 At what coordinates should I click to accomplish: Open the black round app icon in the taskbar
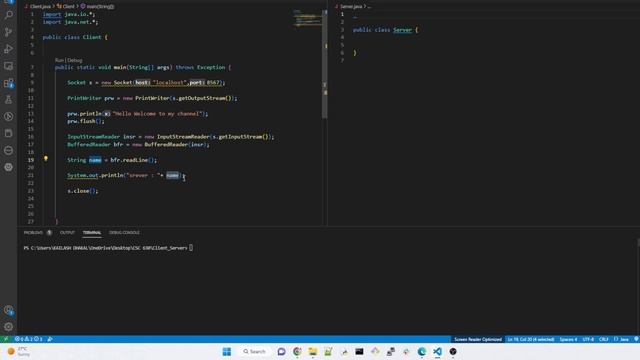[x=453, y=351]
